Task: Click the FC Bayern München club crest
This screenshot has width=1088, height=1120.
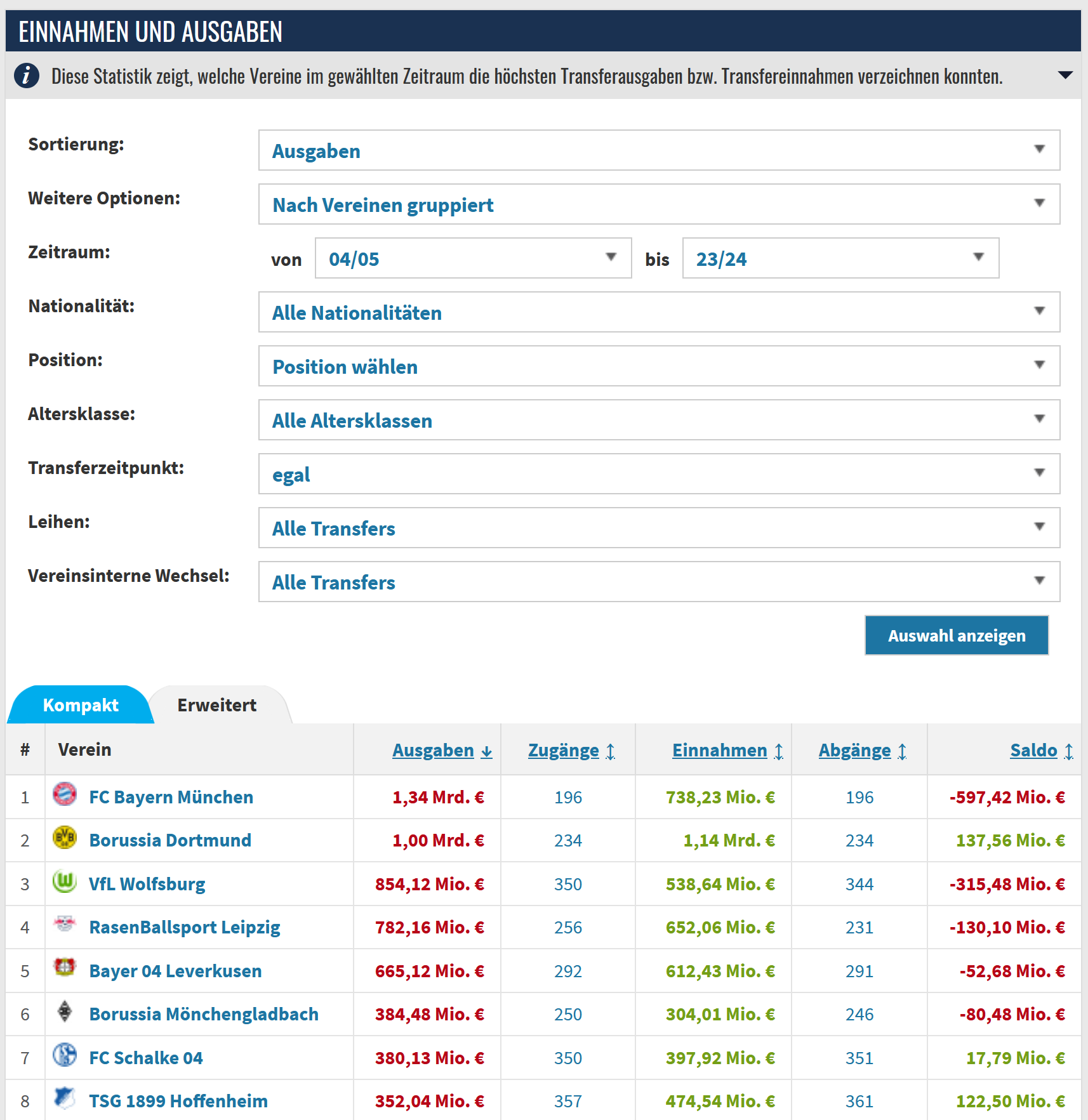Action: [65, 794]
